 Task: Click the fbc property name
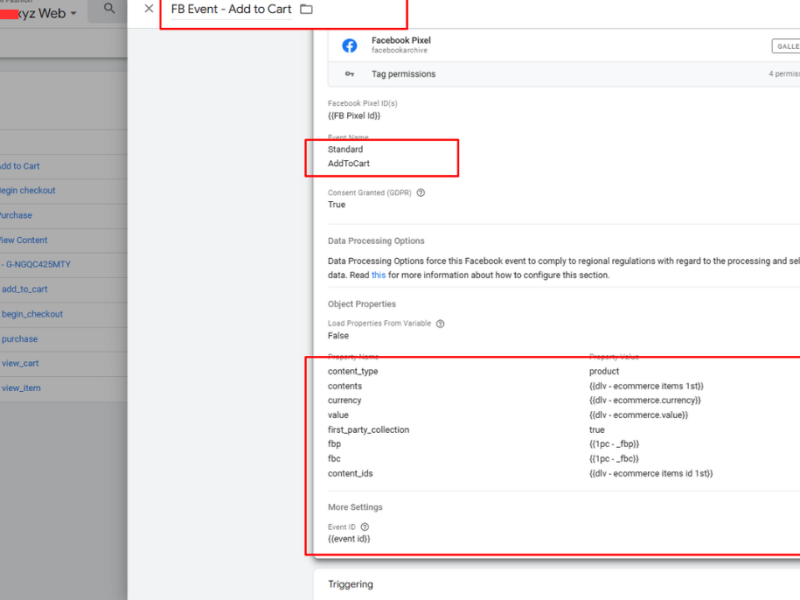click(334, 459)
